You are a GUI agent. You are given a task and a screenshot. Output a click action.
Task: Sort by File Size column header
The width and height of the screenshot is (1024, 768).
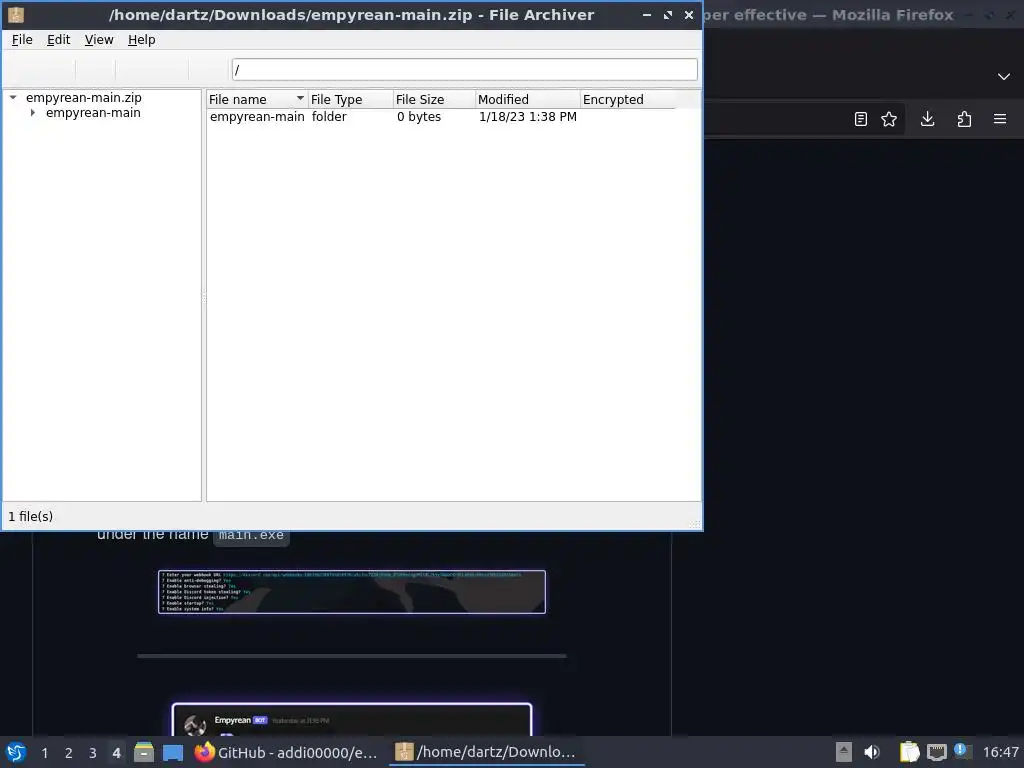(434, 99)
